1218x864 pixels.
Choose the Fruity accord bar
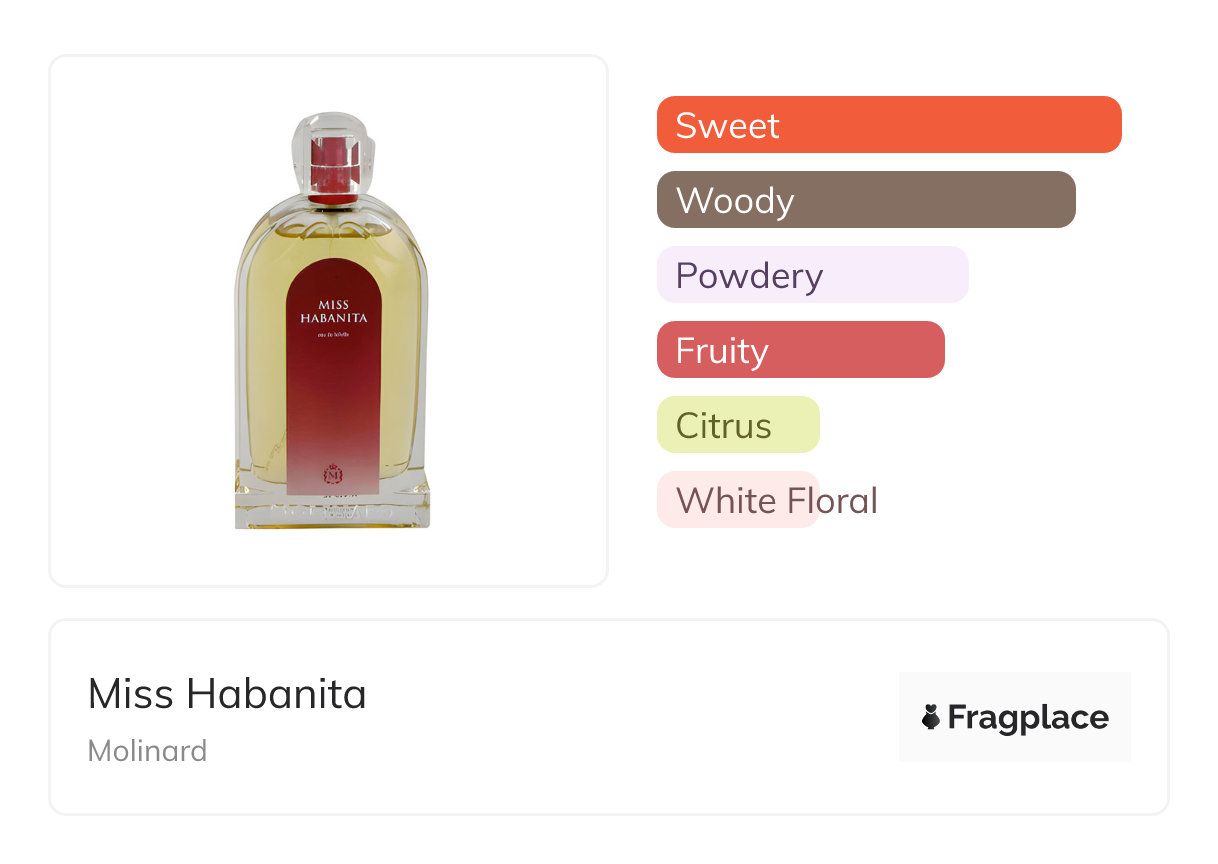pos(800,350)
